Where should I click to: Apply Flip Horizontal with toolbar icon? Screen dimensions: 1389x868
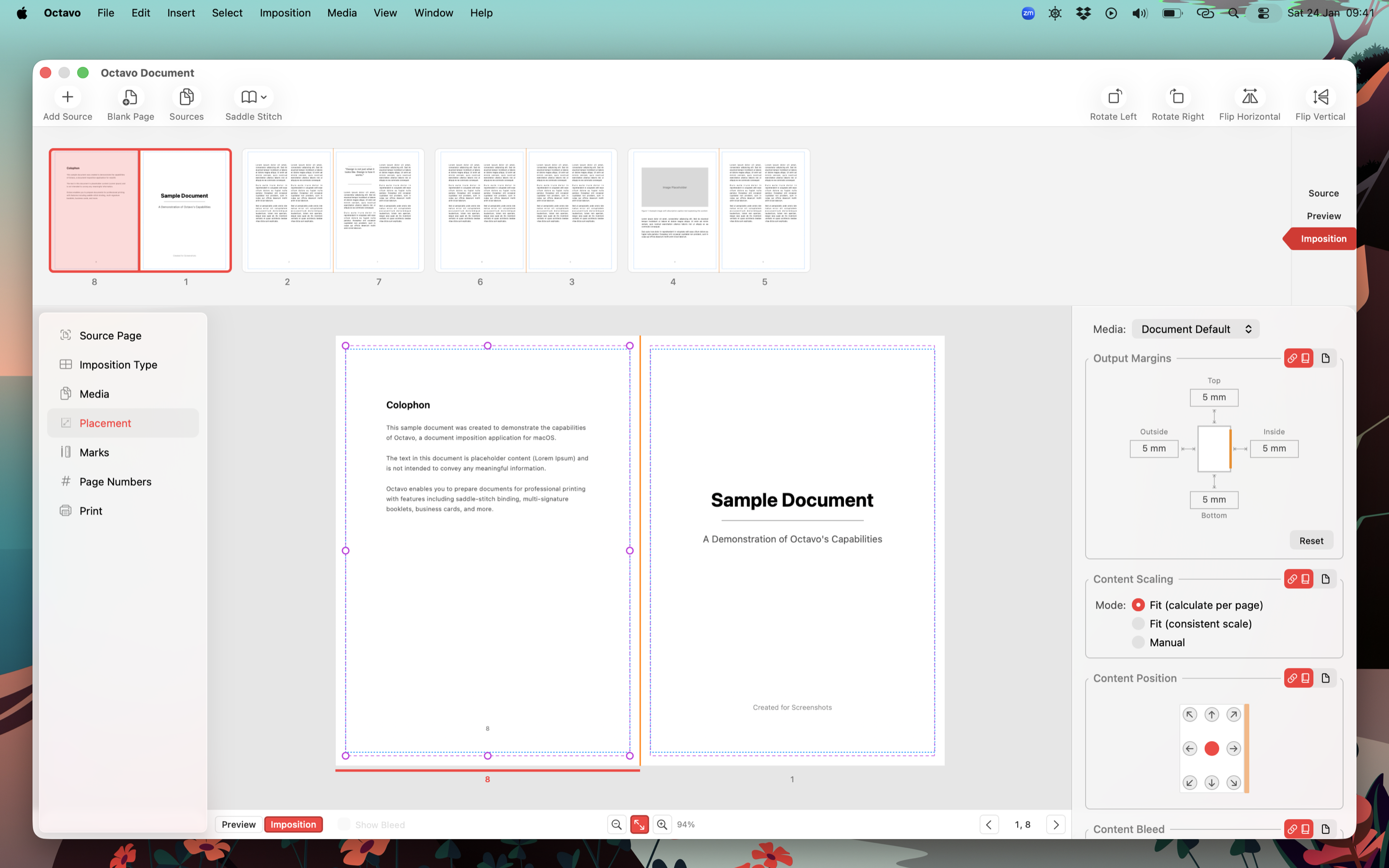click(x=1249, y=96)
